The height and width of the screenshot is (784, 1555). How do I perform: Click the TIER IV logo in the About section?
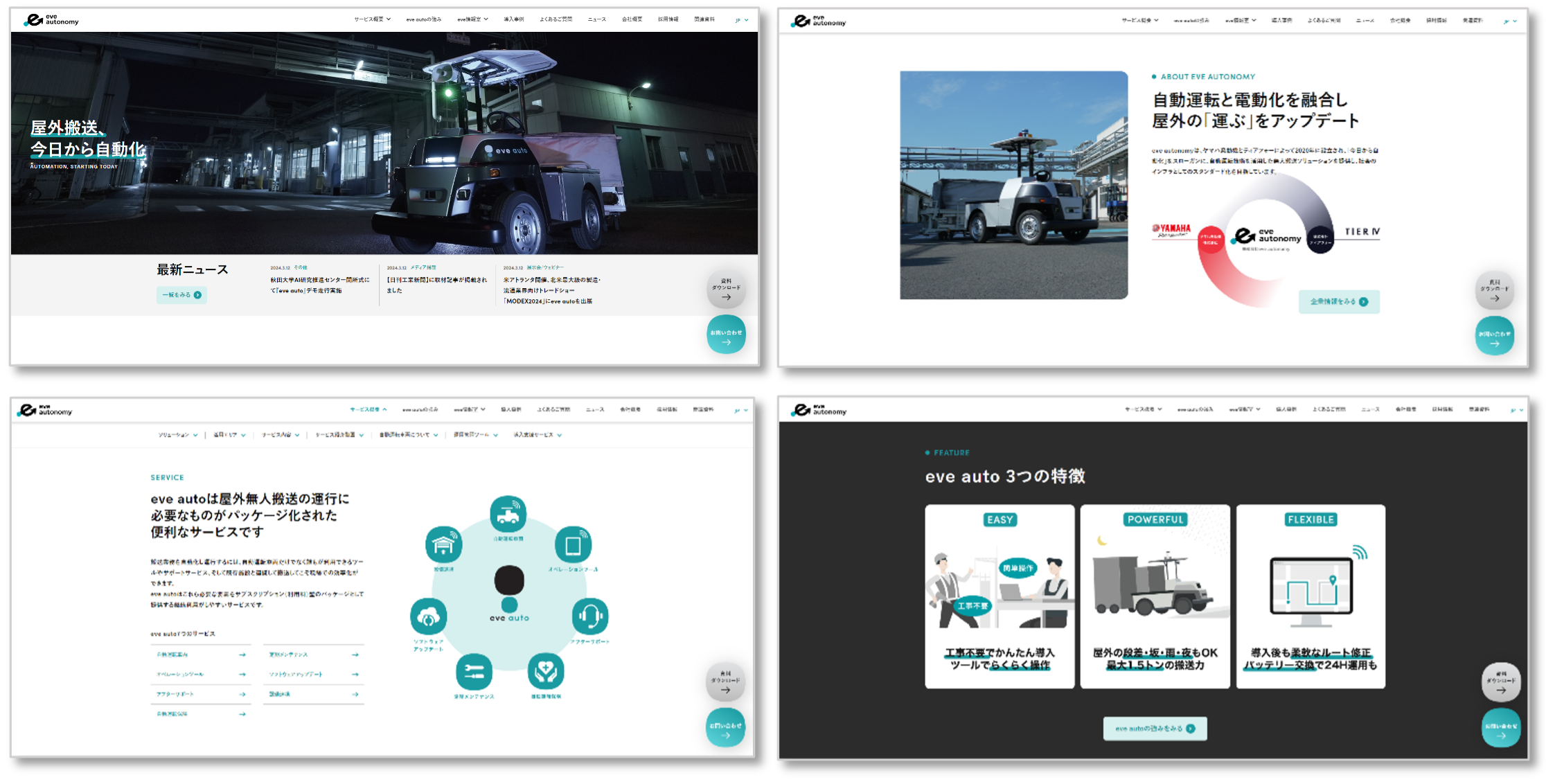click(1362, 232)
